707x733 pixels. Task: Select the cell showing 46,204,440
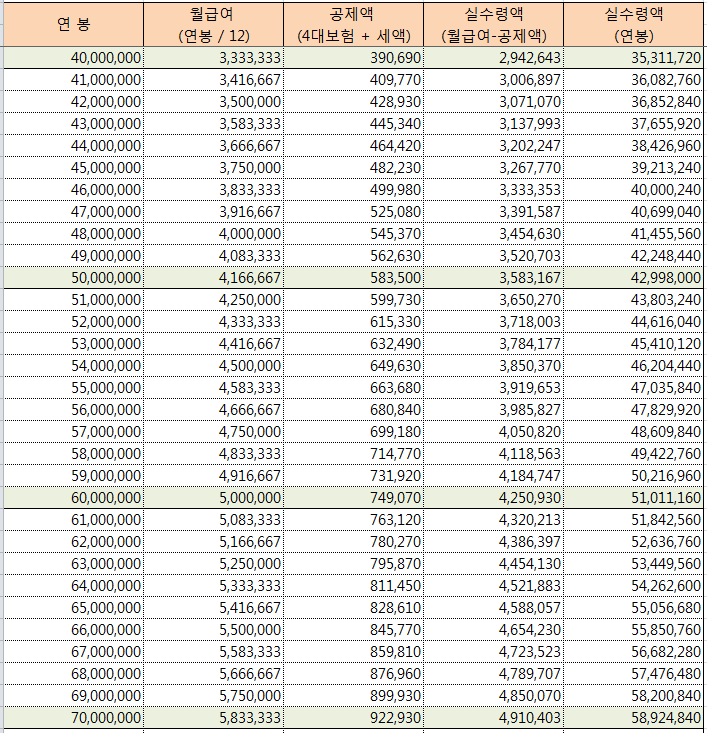pyautogui.click(x=634, y=366)
